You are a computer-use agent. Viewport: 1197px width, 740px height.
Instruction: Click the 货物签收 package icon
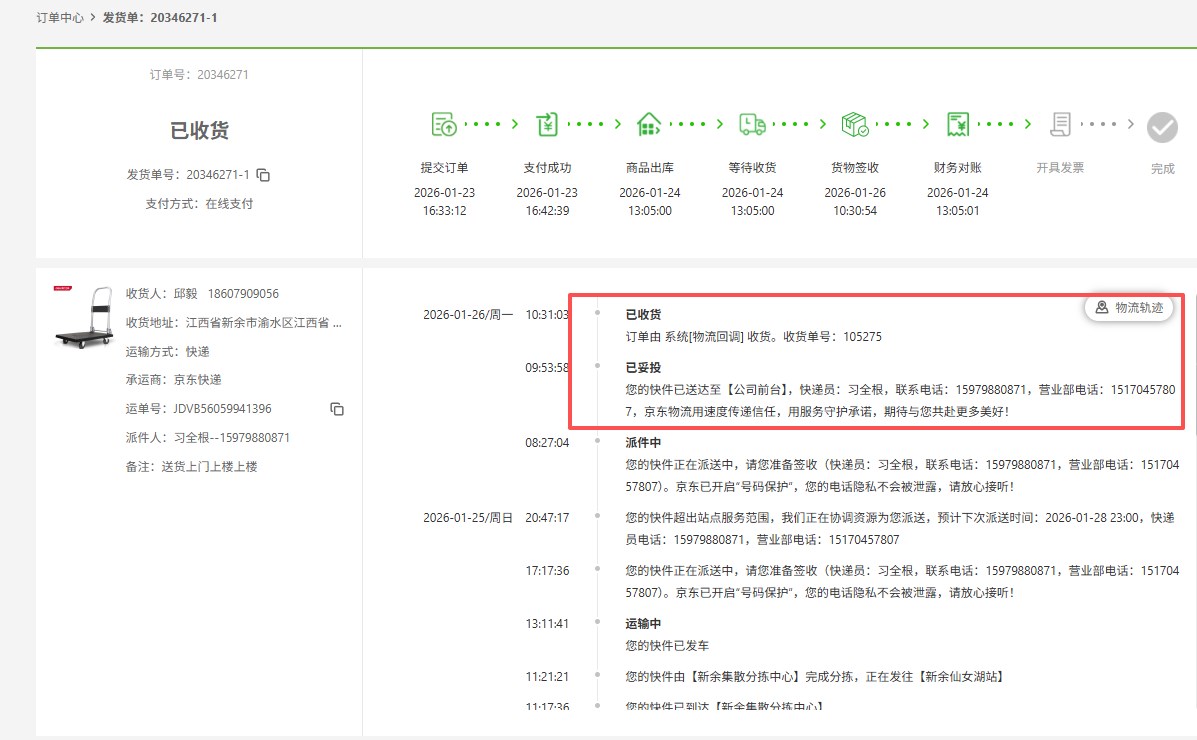855,125
